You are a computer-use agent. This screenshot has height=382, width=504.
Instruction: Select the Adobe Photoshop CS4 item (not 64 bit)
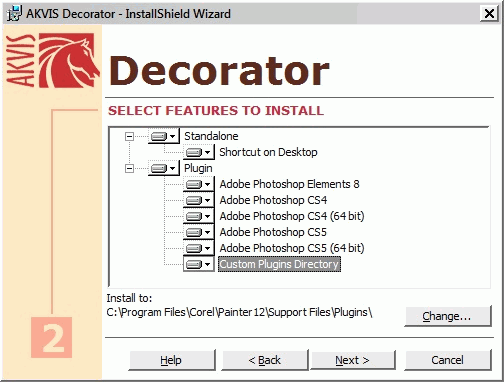tap(273, 200)
